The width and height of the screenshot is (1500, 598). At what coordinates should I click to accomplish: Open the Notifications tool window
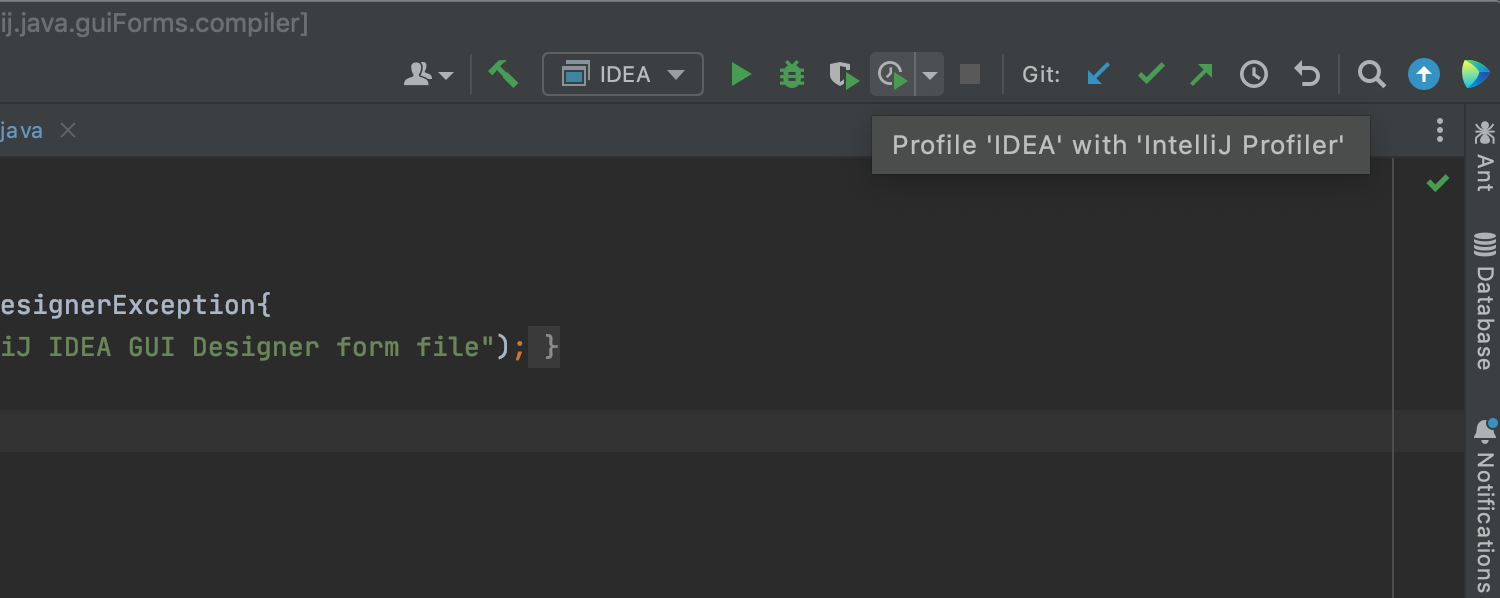coord(1485,505)
